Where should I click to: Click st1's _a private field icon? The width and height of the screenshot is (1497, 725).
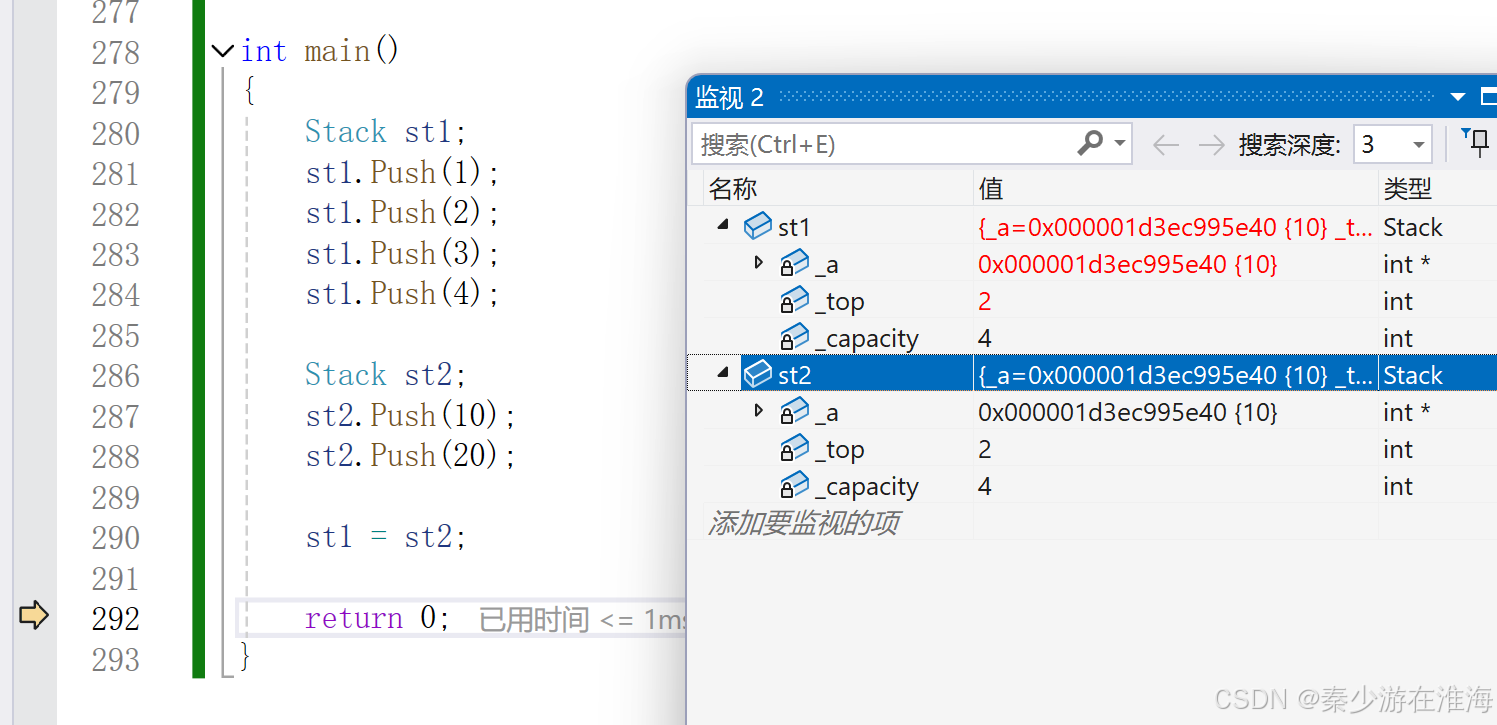click(x=794, y=263)
